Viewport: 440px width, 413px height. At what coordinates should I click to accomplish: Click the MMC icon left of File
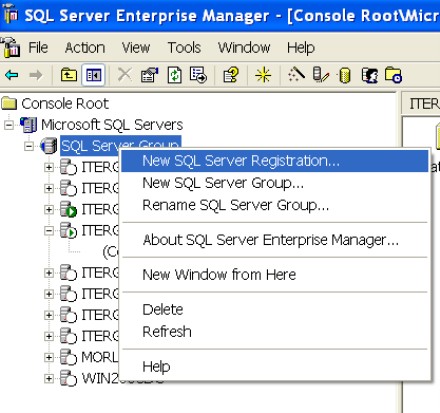point(10,47)
